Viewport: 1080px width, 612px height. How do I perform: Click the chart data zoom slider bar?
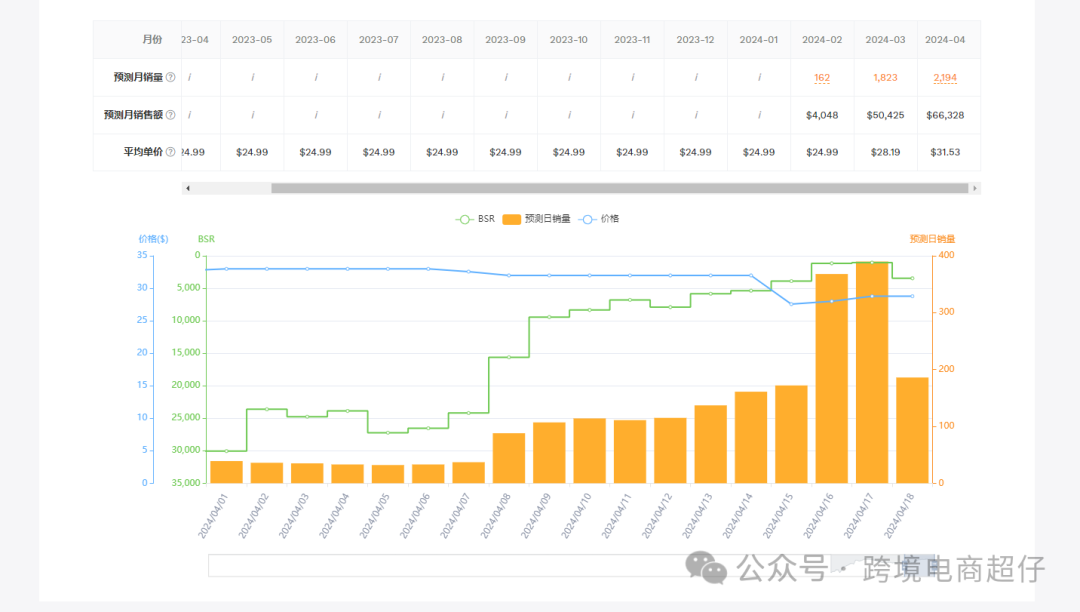click(572, 565)
